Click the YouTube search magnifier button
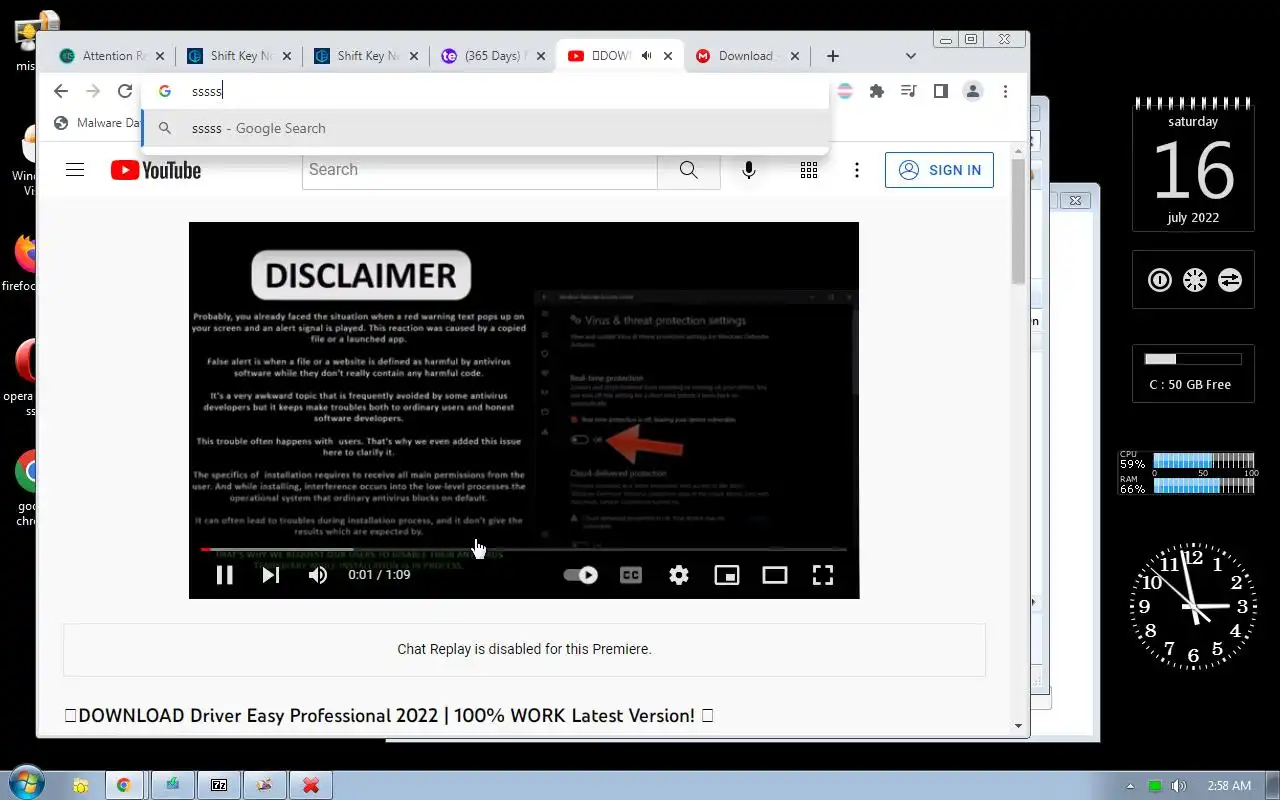Image resolution: width=1280 pixels, height=800 pixels. click(x=689, y=170)
